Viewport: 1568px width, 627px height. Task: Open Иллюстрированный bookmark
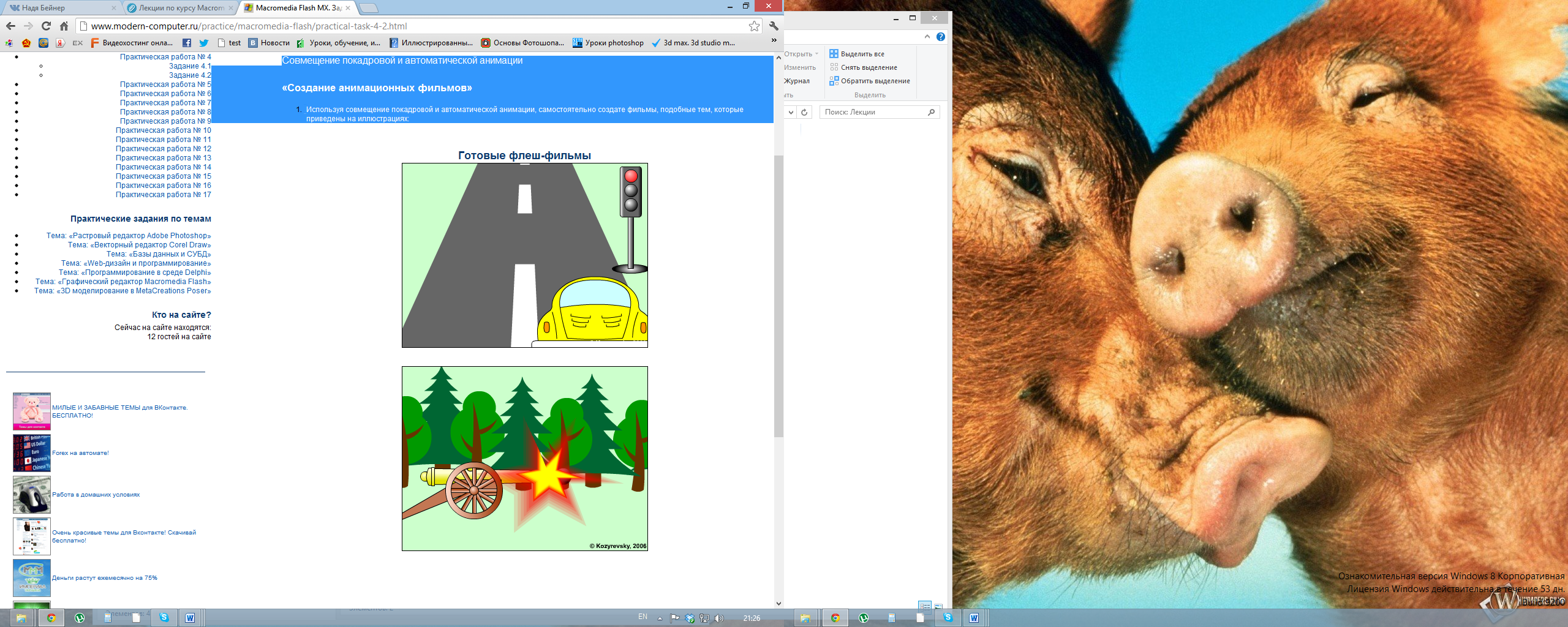coord(431,43)
